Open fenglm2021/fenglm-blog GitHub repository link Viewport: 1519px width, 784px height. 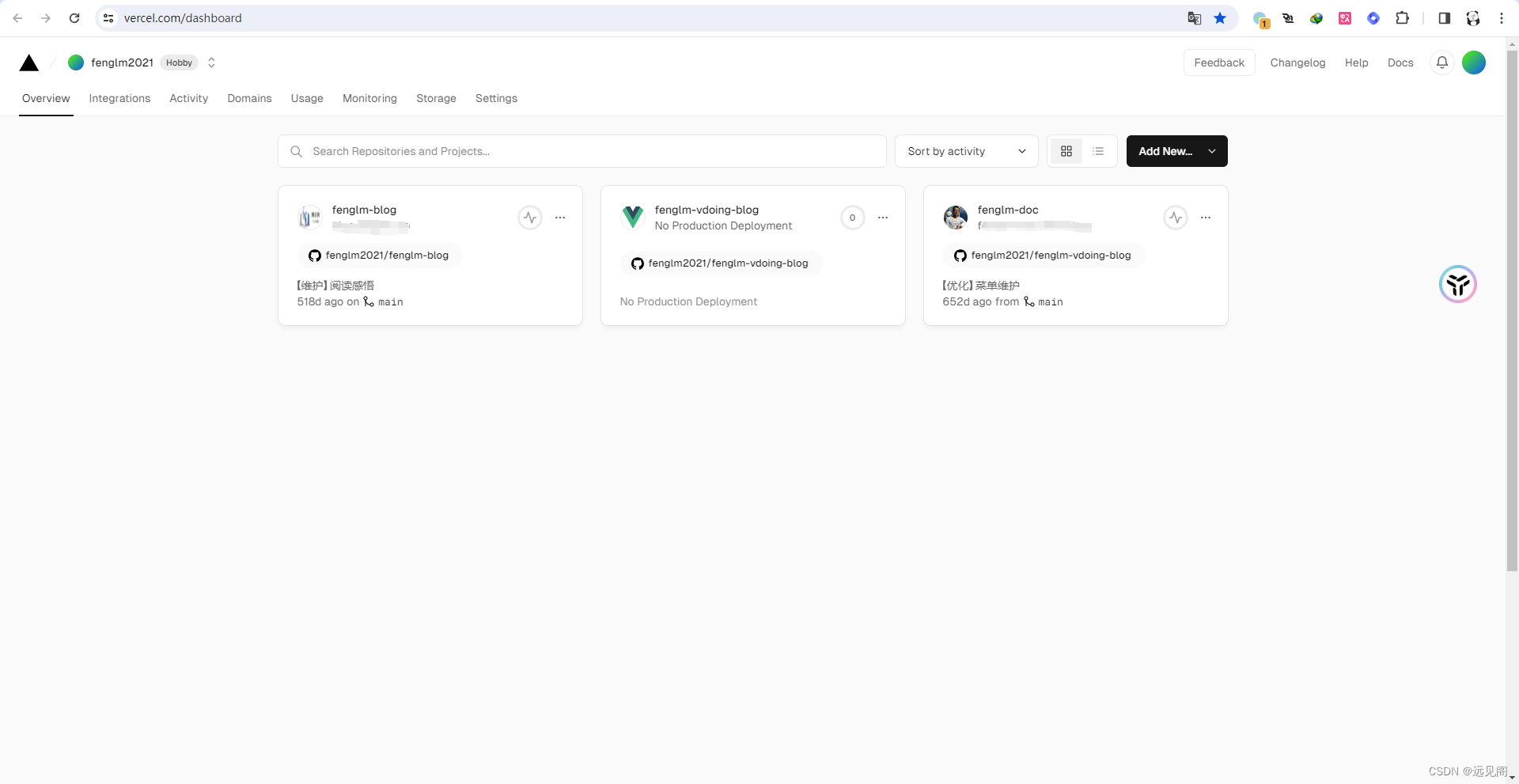tap(379, 256)
